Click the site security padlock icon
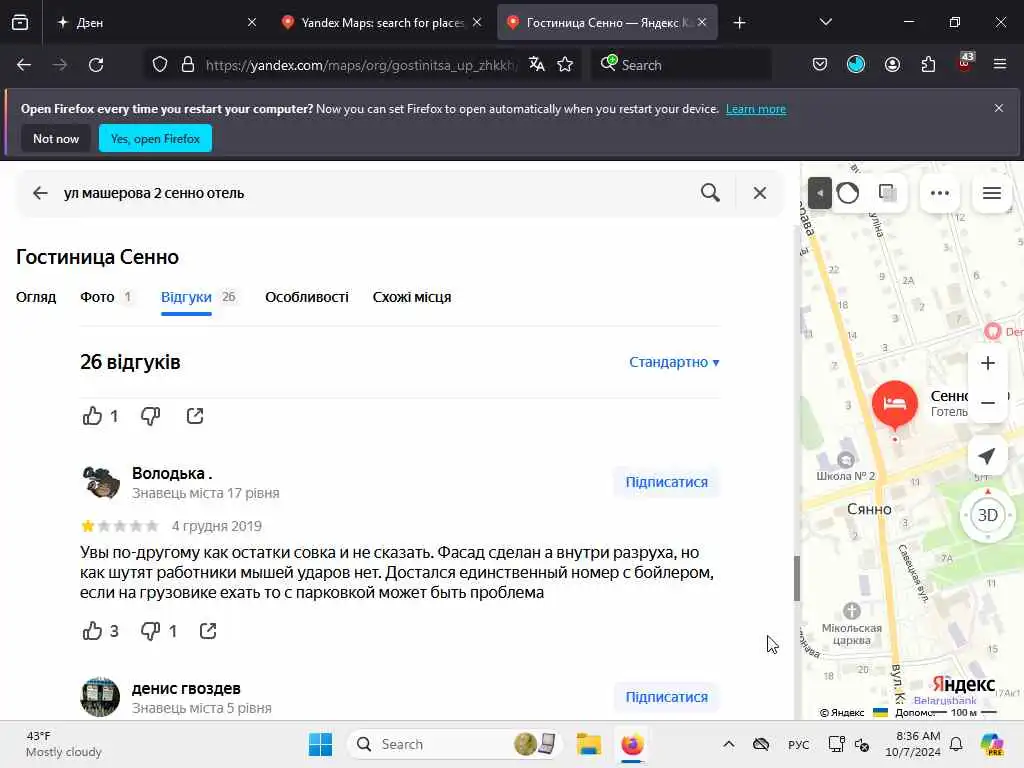 (188, 65)
